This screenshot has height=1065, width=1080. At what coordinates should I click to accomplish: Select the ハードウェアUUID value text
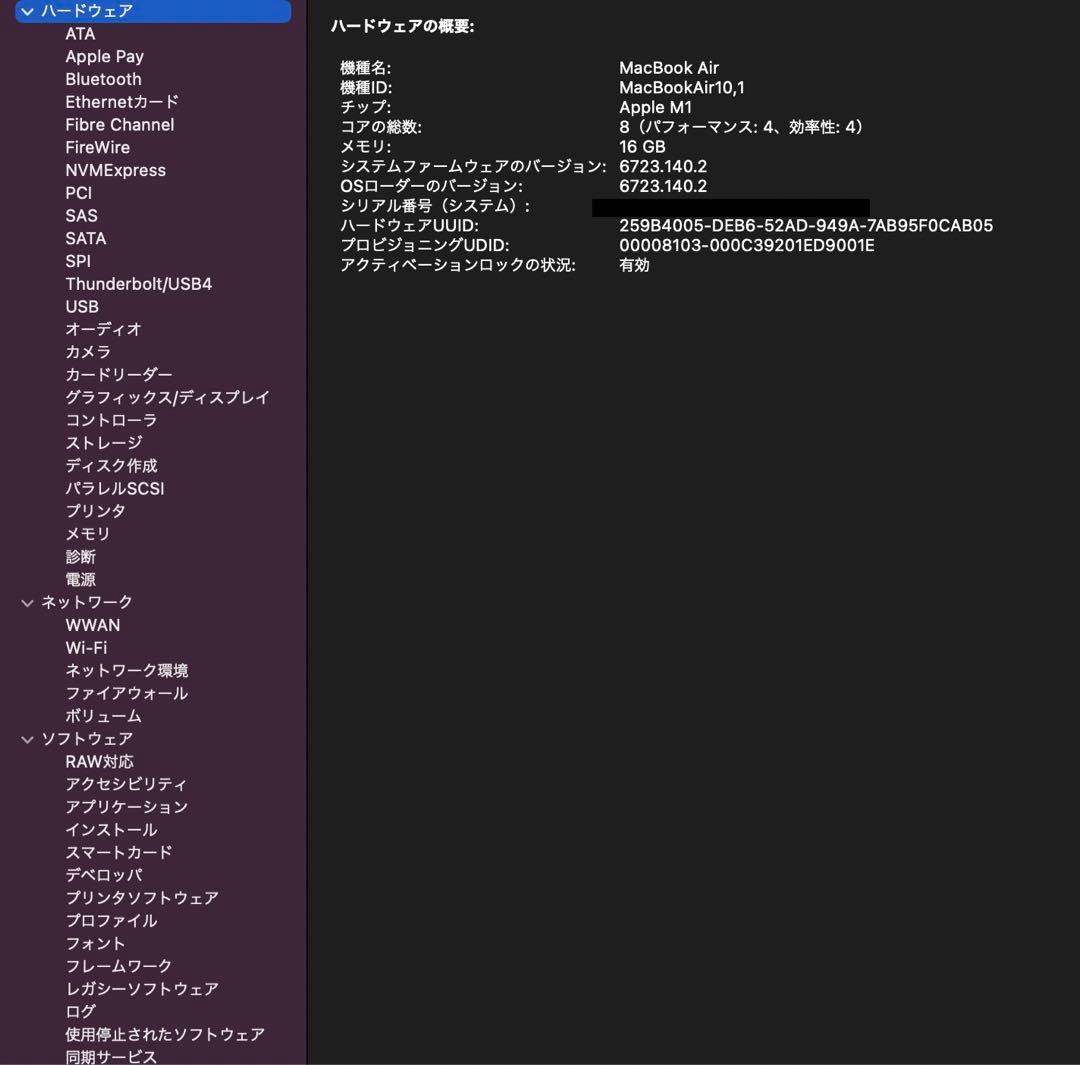pyautogui.click(x=805, y=226)
